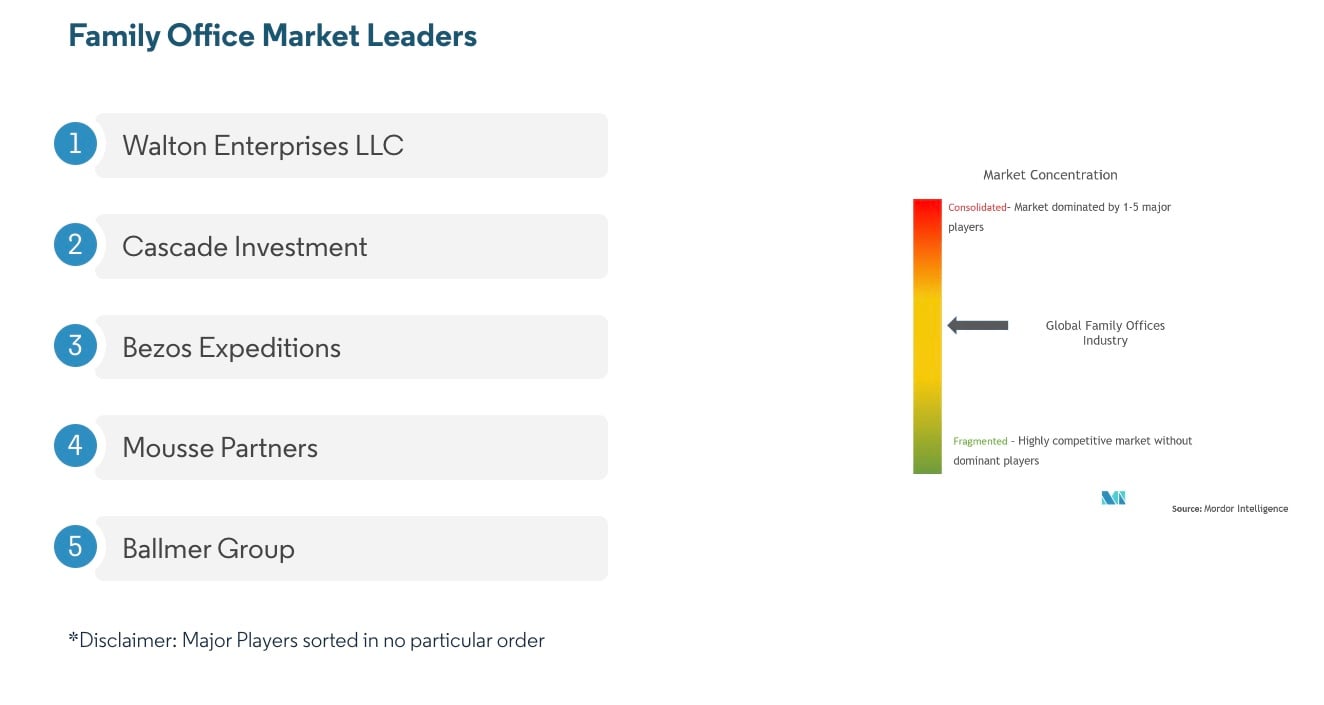Image resolution: width=1324 pixels, height=705 pixels.
Task: Click the Global Family Offices Industry label
Action: [1105, 333]
